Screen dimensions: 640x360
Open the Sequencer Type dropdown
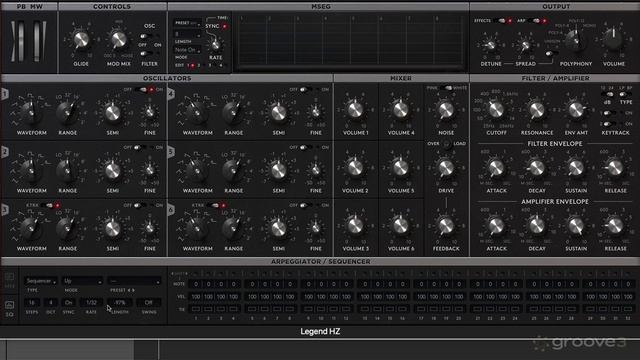tap(41, 281)
